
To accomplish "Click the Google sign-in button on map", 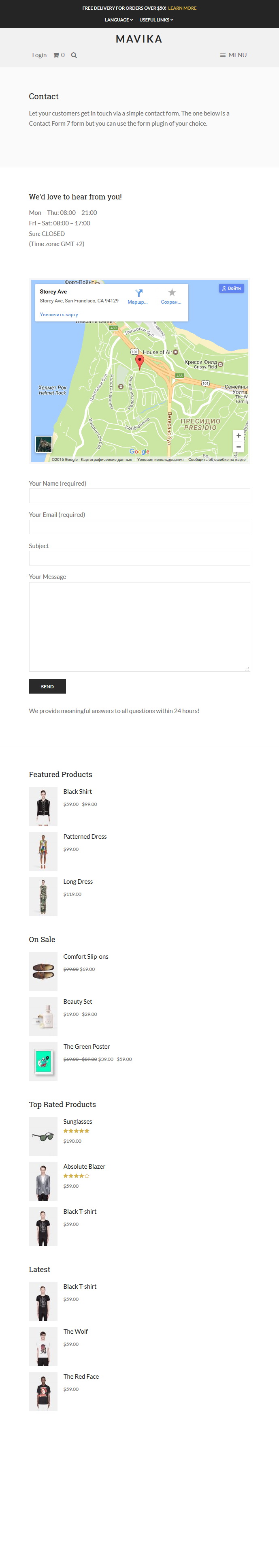I will pyautogui.click(x=232, y=289).
